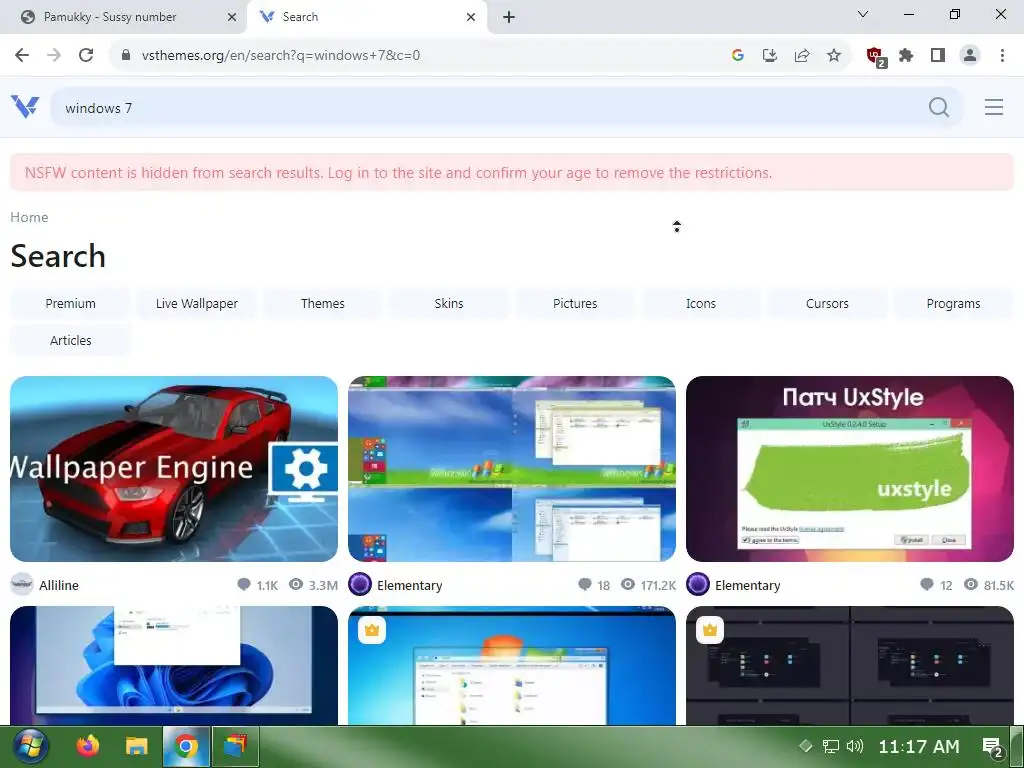Screen dimensions: 1024x768
Task: Launch Firefox from the taskbar
Action: point(88,746)
